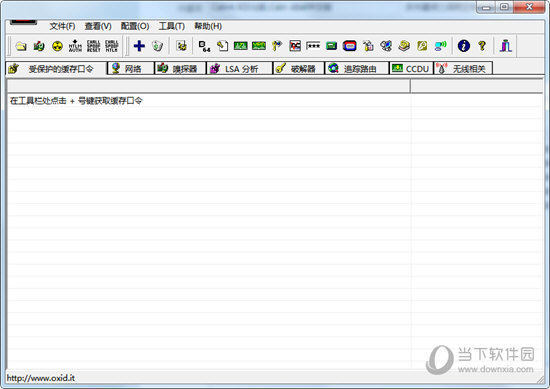The height and width of the screenshot is (389, 550).
Task: Open the 无线相关 tab
Action: coord(463,68)
